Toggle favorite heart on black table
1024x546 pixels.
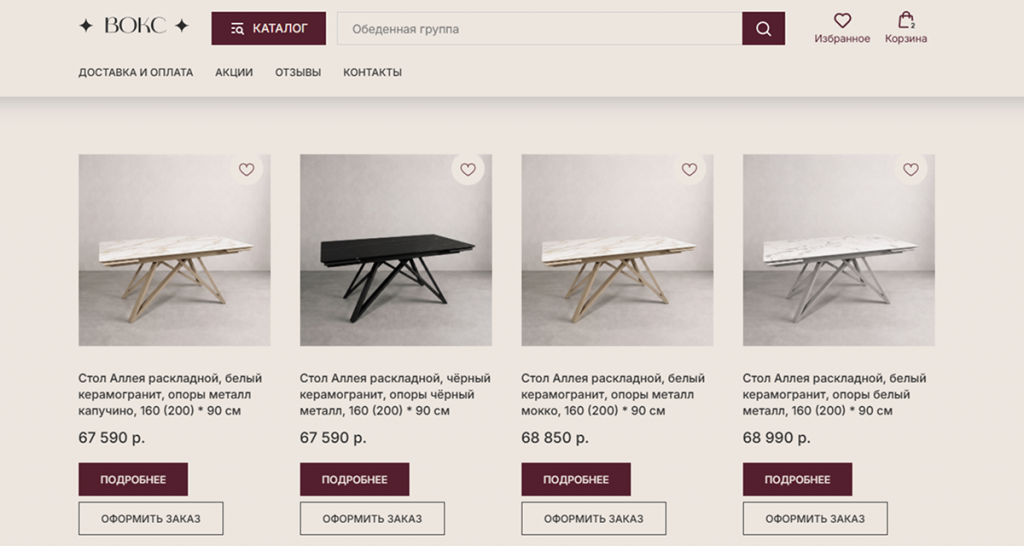(x=467, y=170)
